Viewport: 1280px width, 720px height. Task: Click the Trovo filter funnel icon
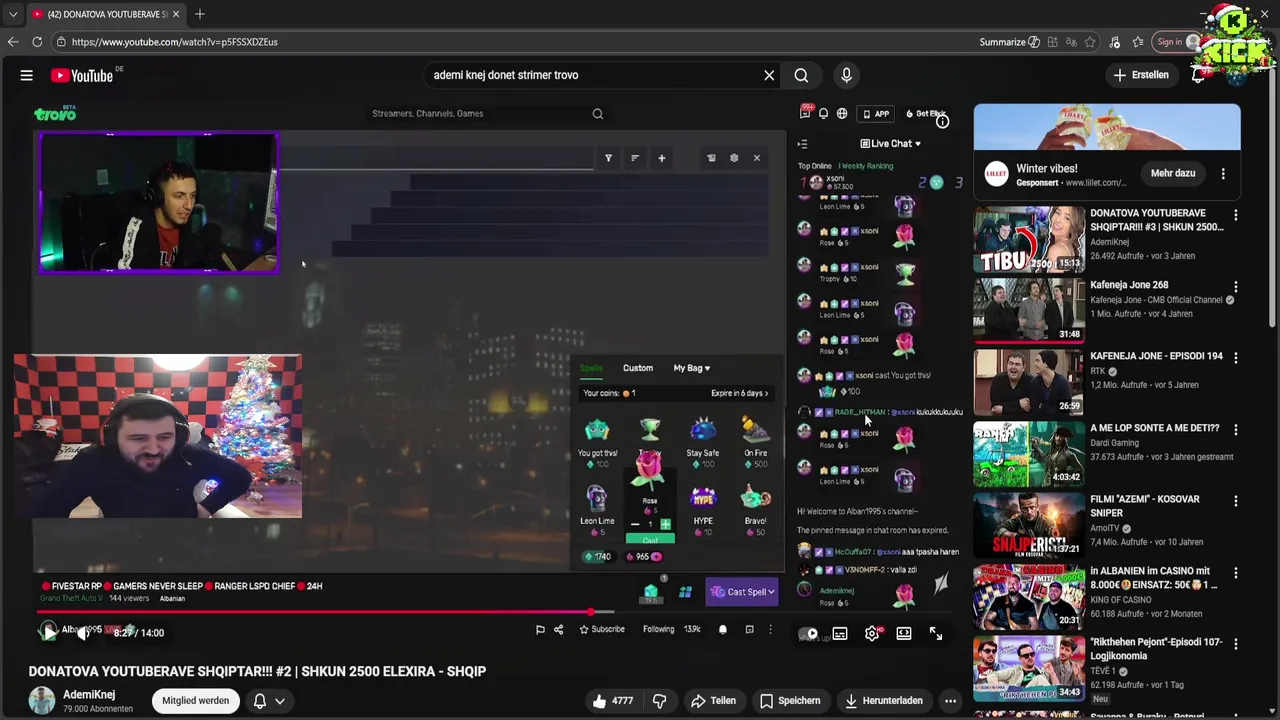[x=608, y=158]
